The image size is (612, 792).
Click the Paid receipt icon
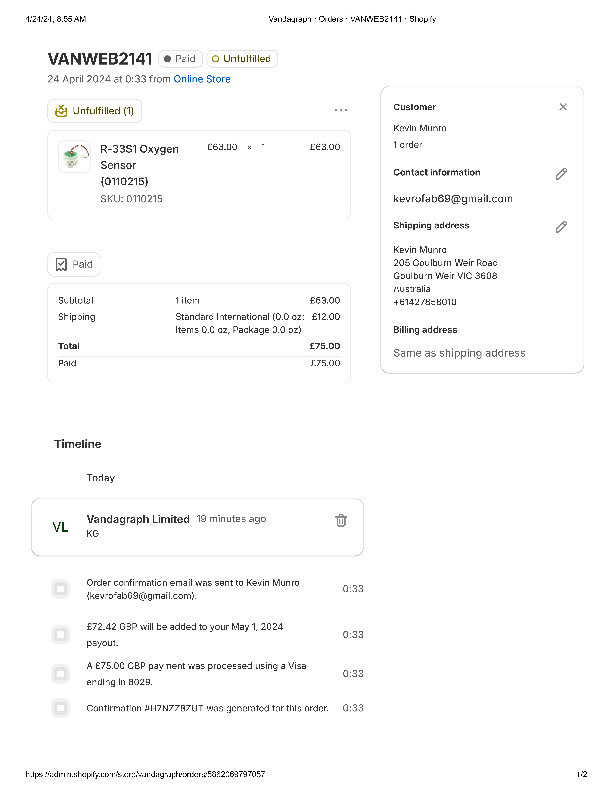pos(61,265)
